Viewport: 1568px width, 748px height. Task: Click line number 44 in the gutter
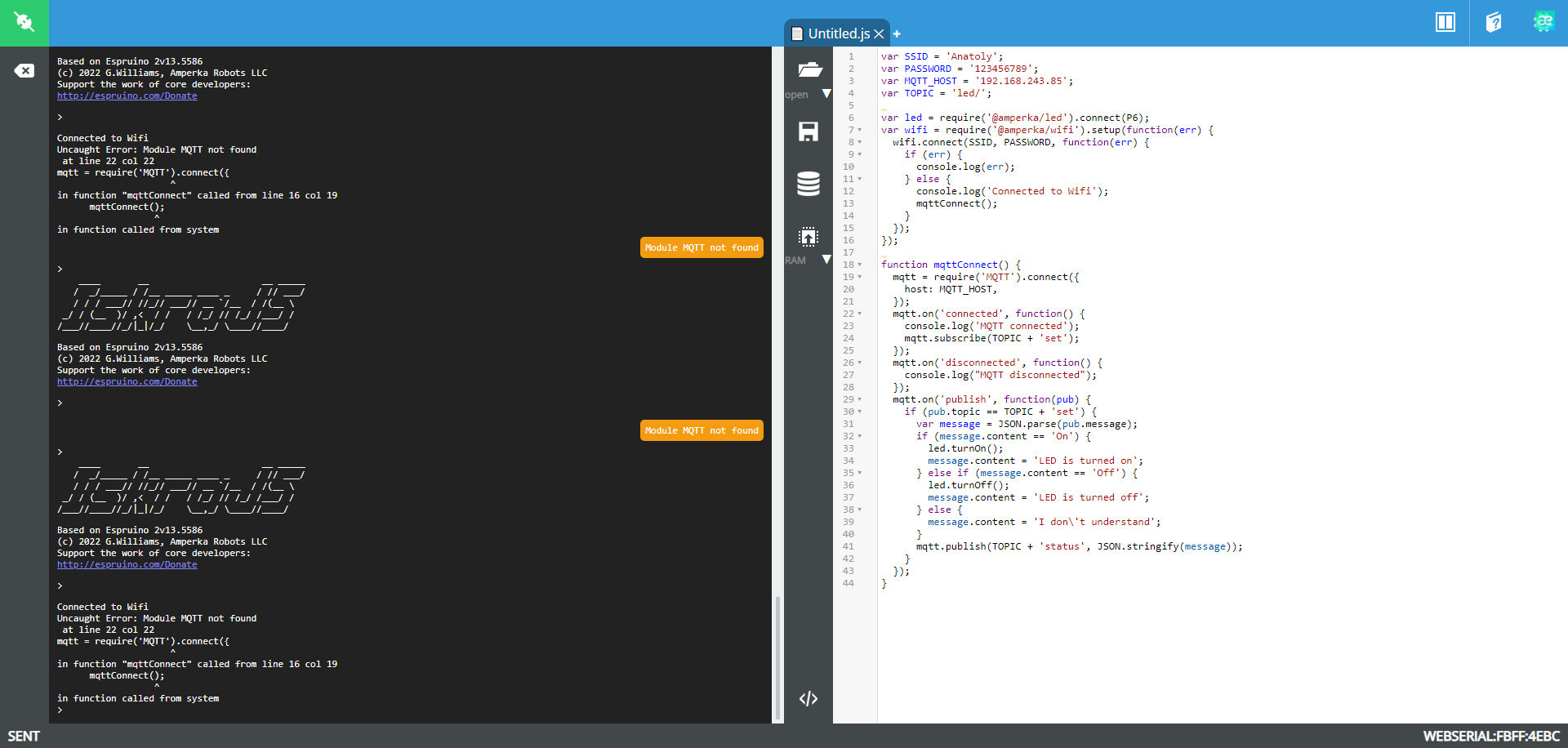point(849,583)
